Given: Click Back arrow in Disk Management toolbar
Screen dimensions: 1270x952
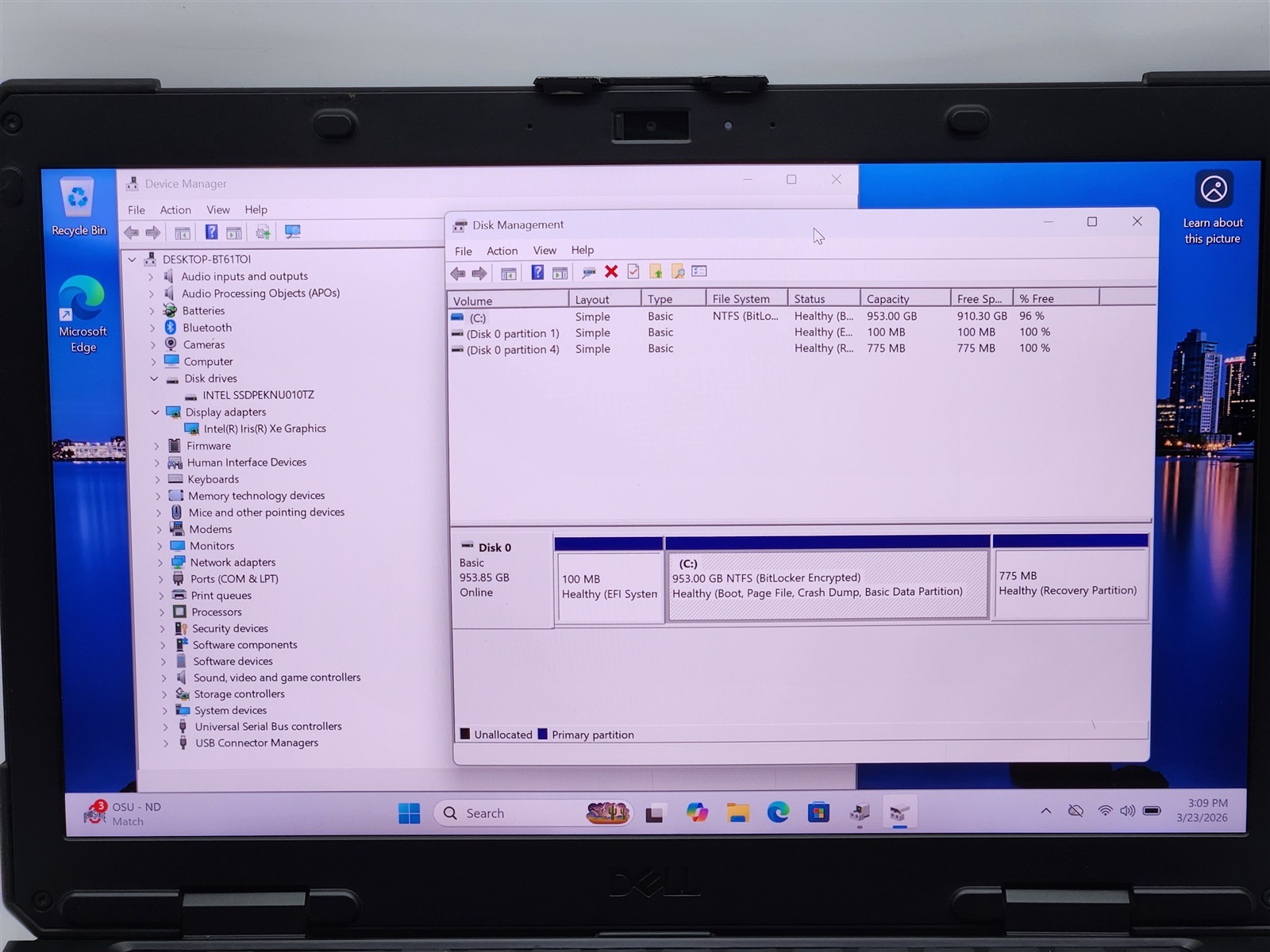Looking at the screenshot, I should pyautogui.click(x=458, y=273).
